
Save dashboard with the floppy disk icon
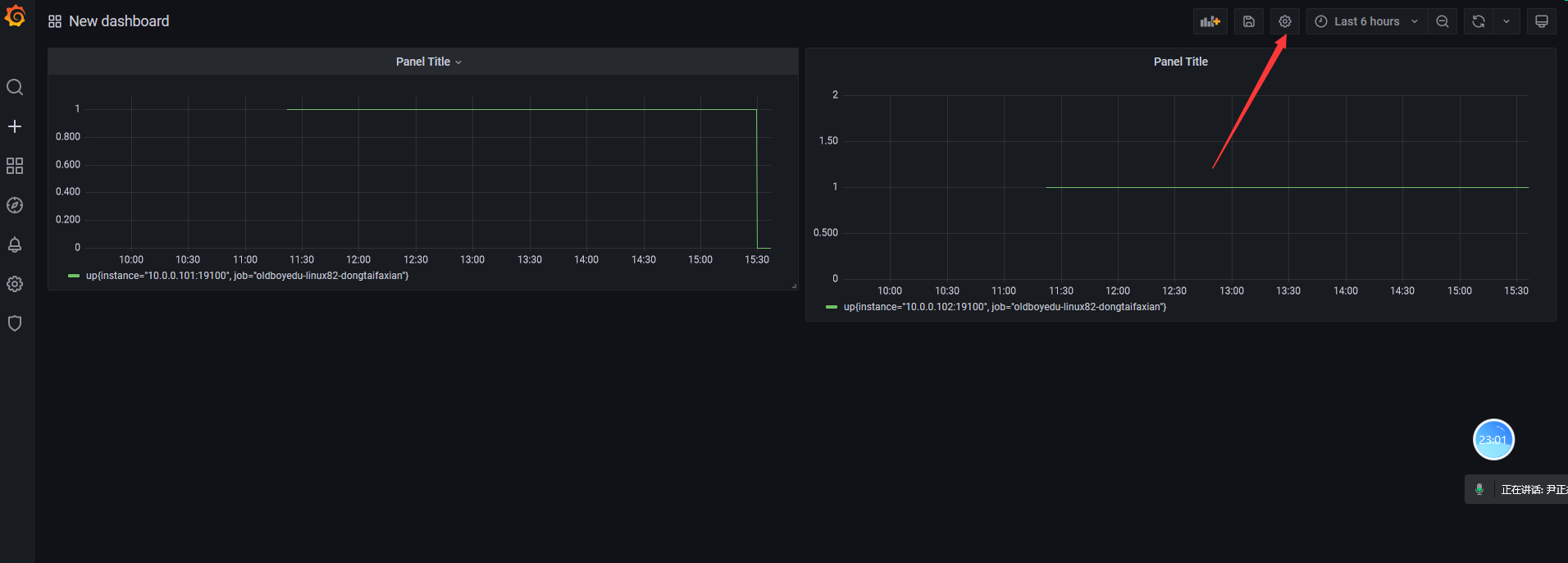click(x=1249, y=21)
